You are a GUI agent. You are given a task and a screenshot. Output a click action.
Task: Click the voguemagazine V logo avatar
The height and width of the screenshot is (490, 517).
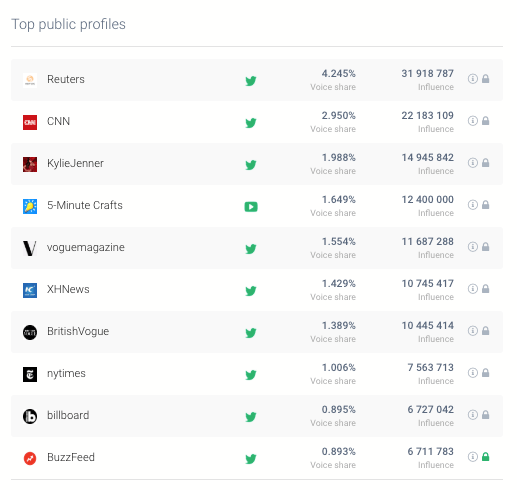[x=30, y=248]
